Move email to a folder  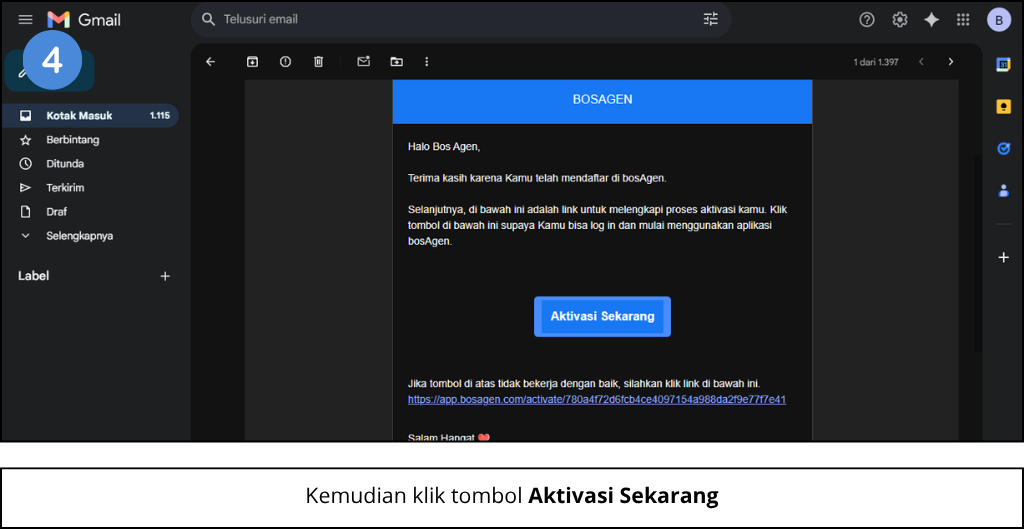(x=396, y=61)
